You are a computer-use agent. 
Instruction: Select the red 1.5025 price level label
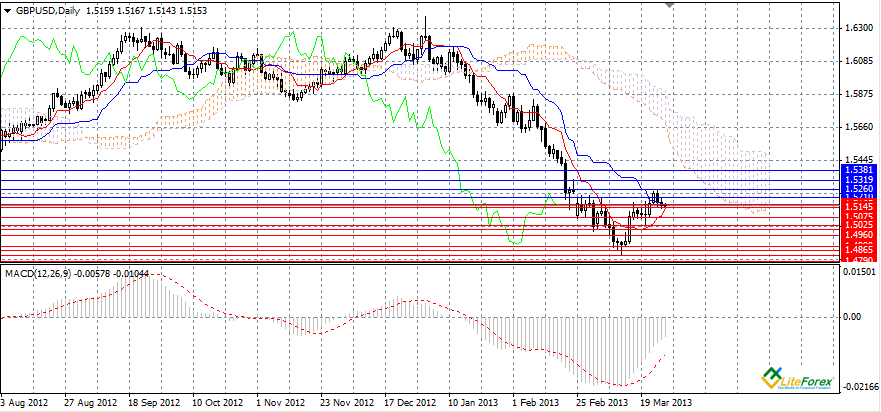859,225
